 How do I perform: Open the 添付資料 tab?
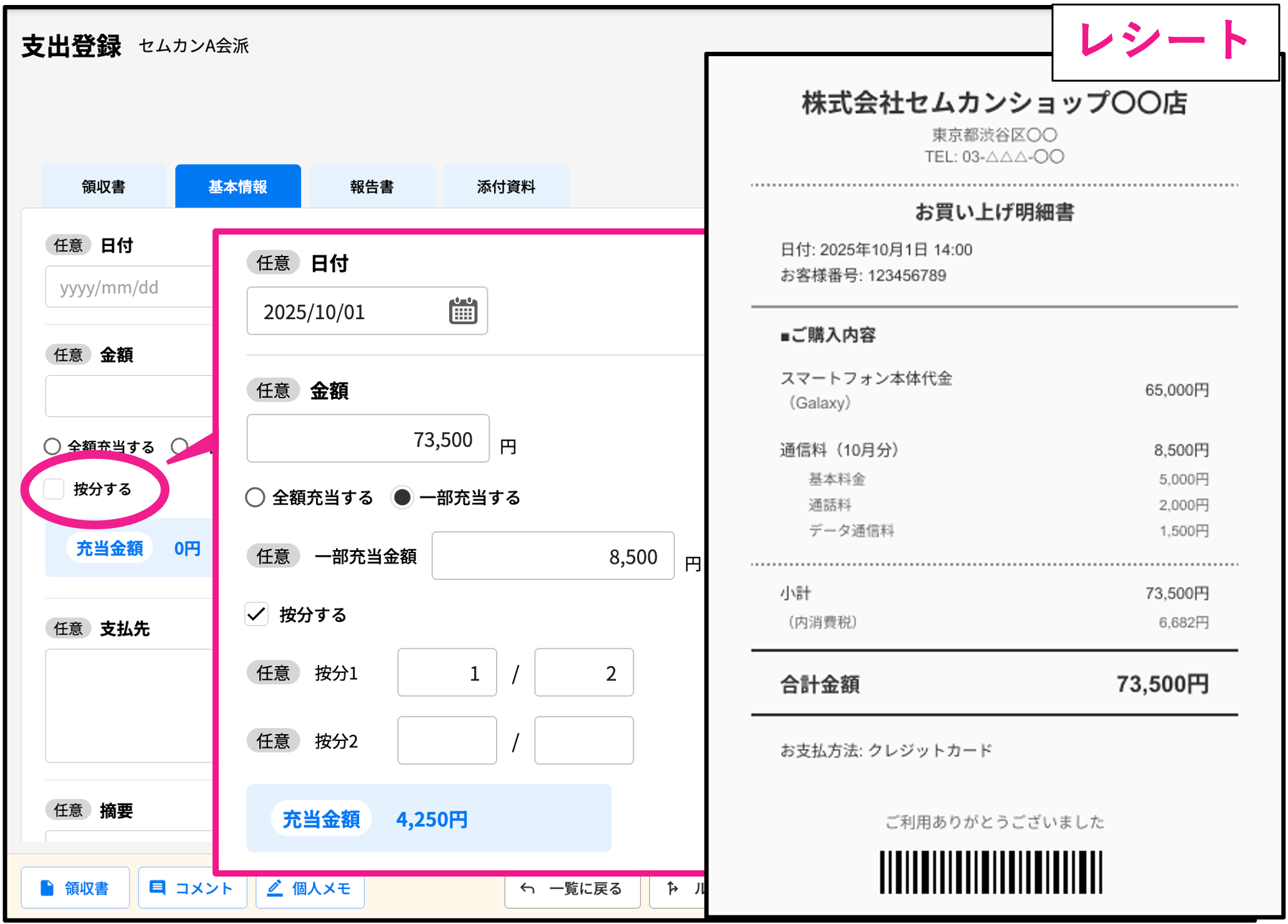click(506, 187)
